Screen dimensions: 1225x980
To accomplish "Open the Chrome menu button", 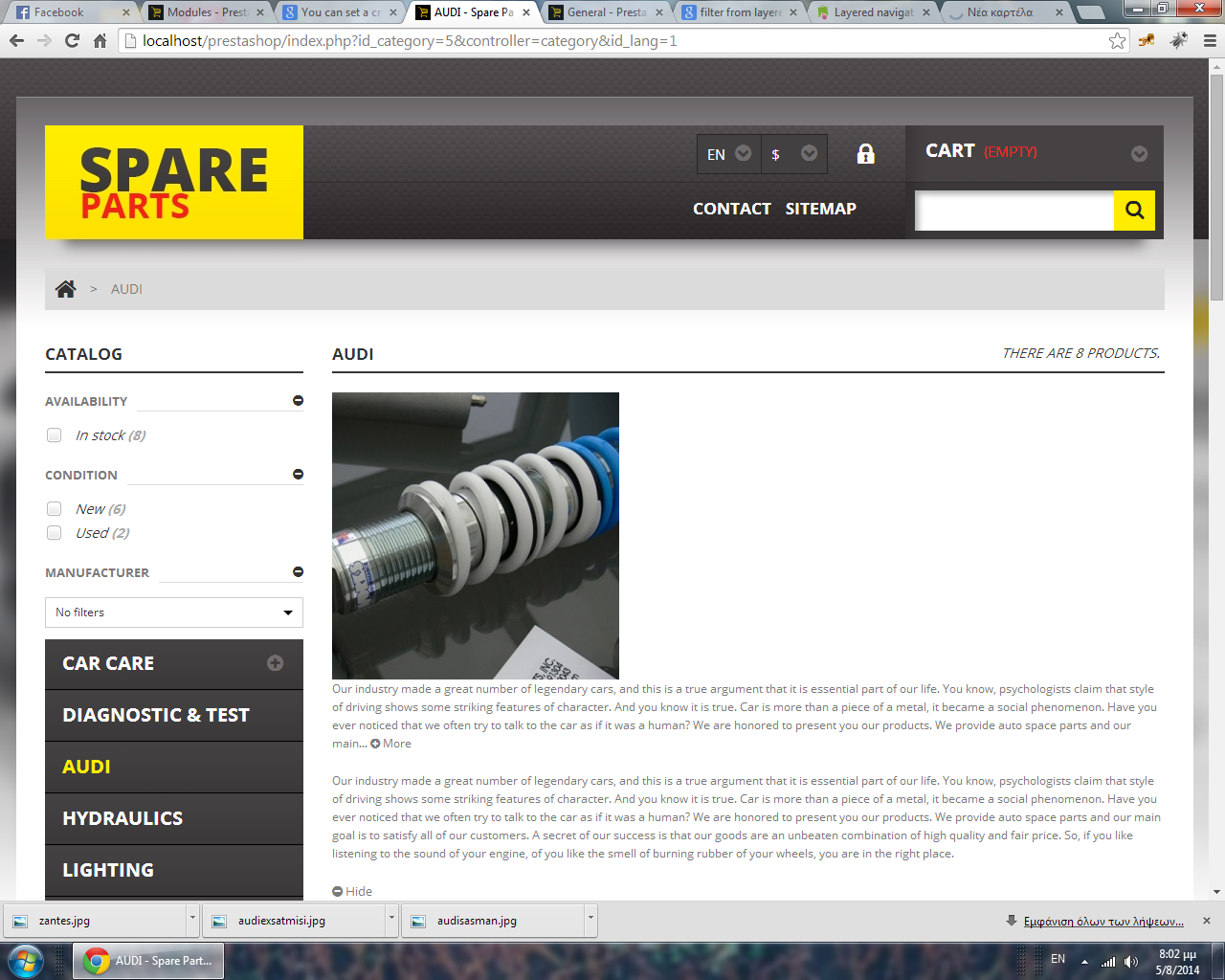I will [1210, 41].
